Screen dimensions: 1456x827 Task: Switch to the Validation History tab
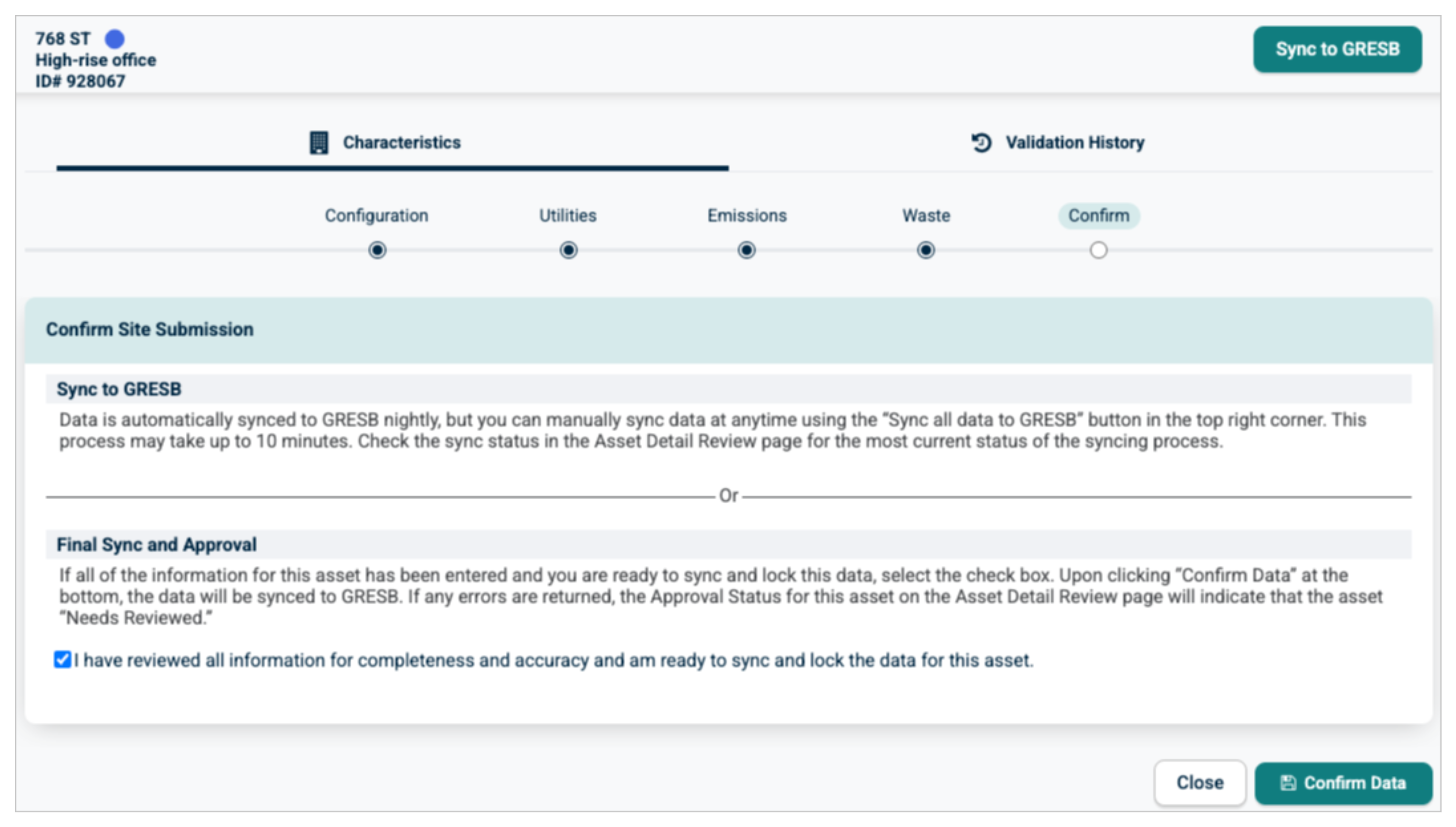point(1074,143)
